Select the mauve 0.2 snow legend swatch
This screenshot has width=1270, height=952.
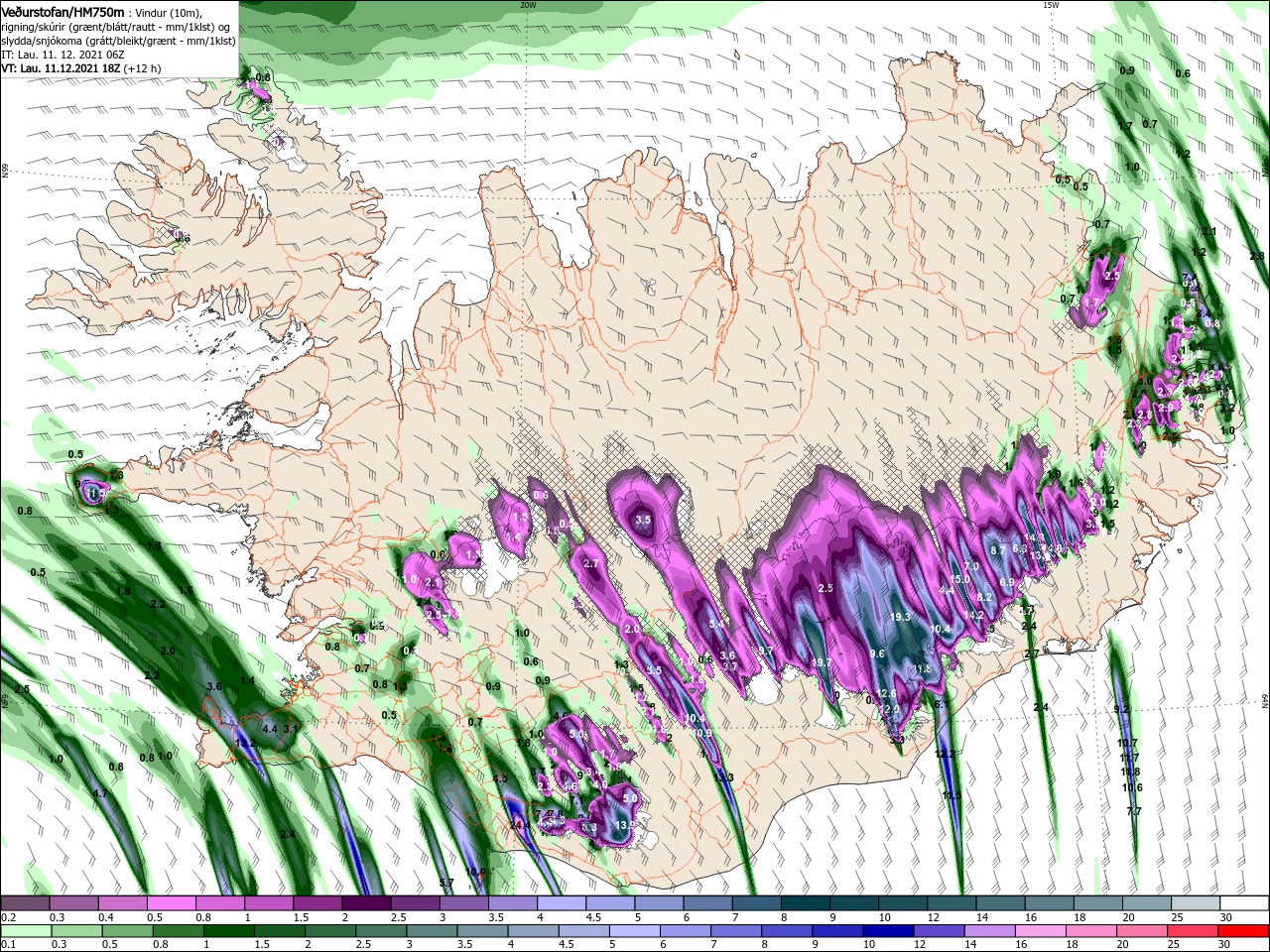pyautogui.click(x=25, y=903)
